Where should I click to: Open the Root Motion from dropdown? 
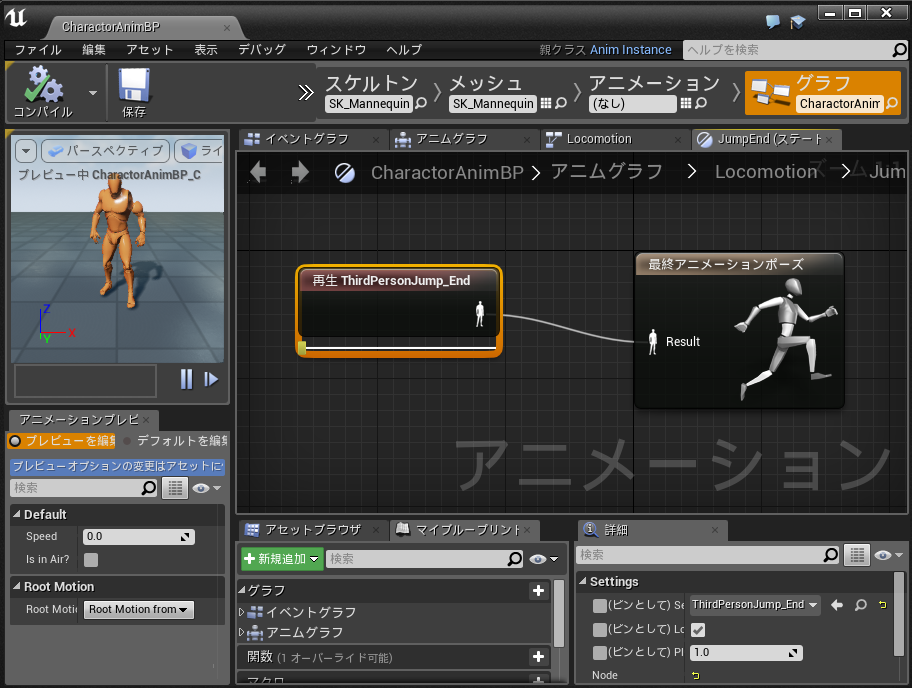[x=138, y=609]
